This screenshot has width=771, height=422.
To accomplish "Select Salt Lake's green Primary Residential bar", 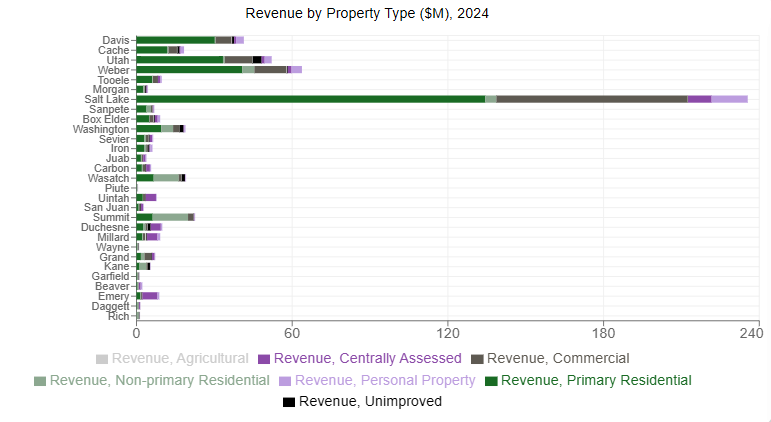I will coord(310,99).
